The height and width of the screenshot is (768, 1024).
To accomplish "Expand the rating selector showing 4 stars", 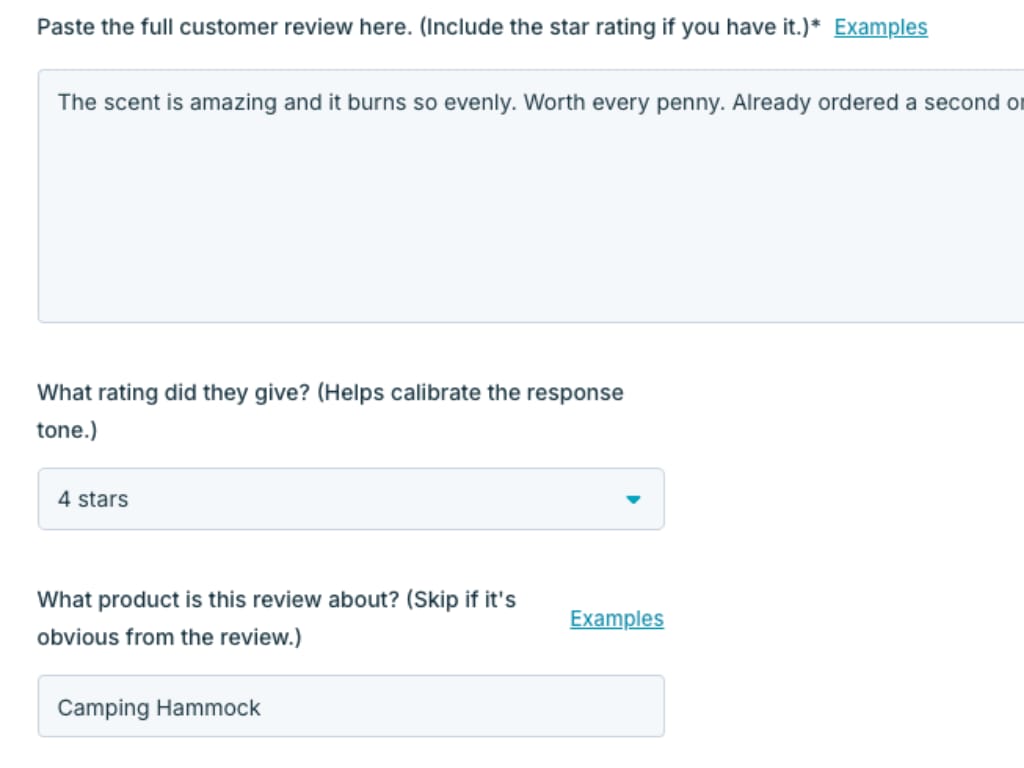I will (350, 499).
